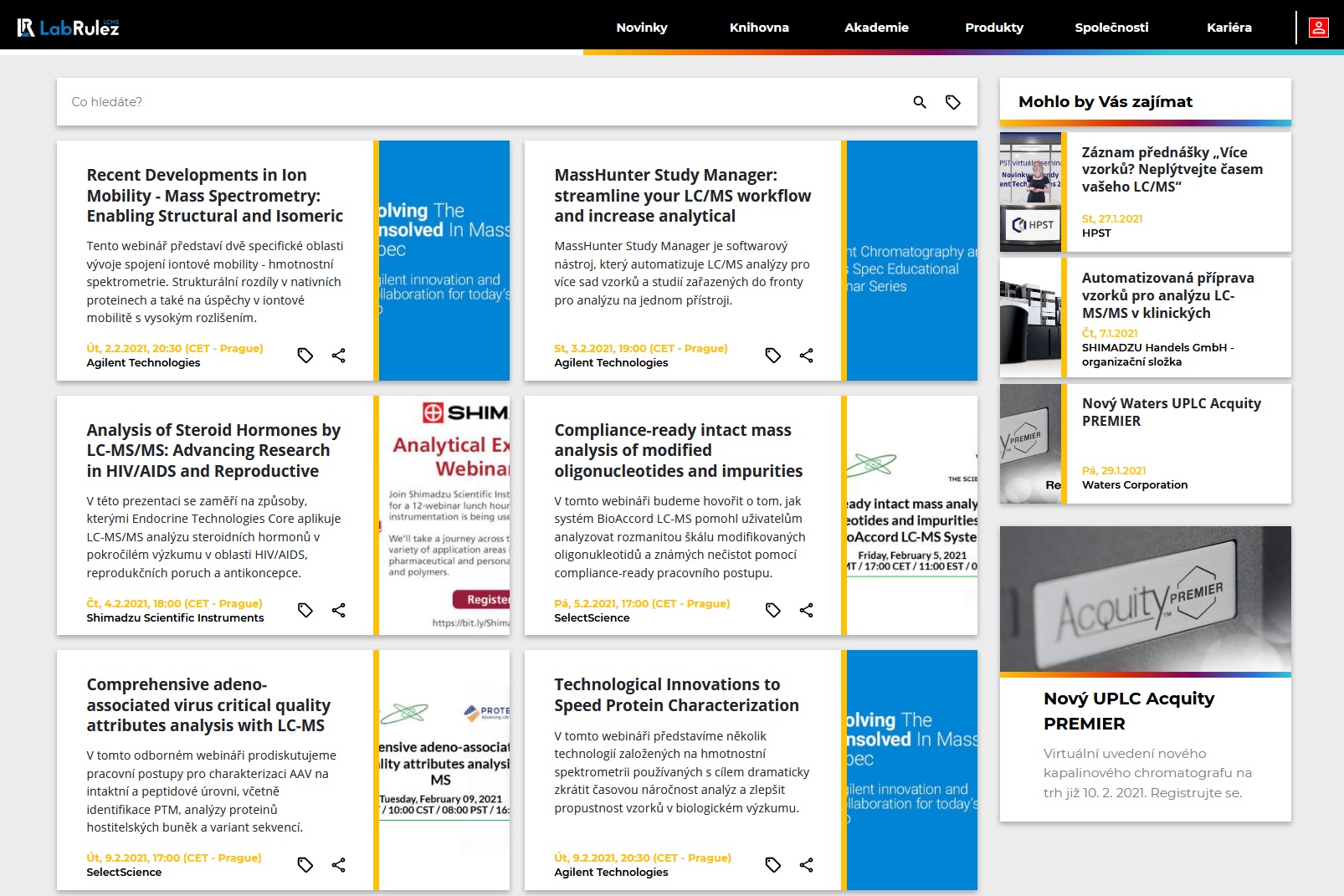Open the Kariéra menu

point(1229,28)
